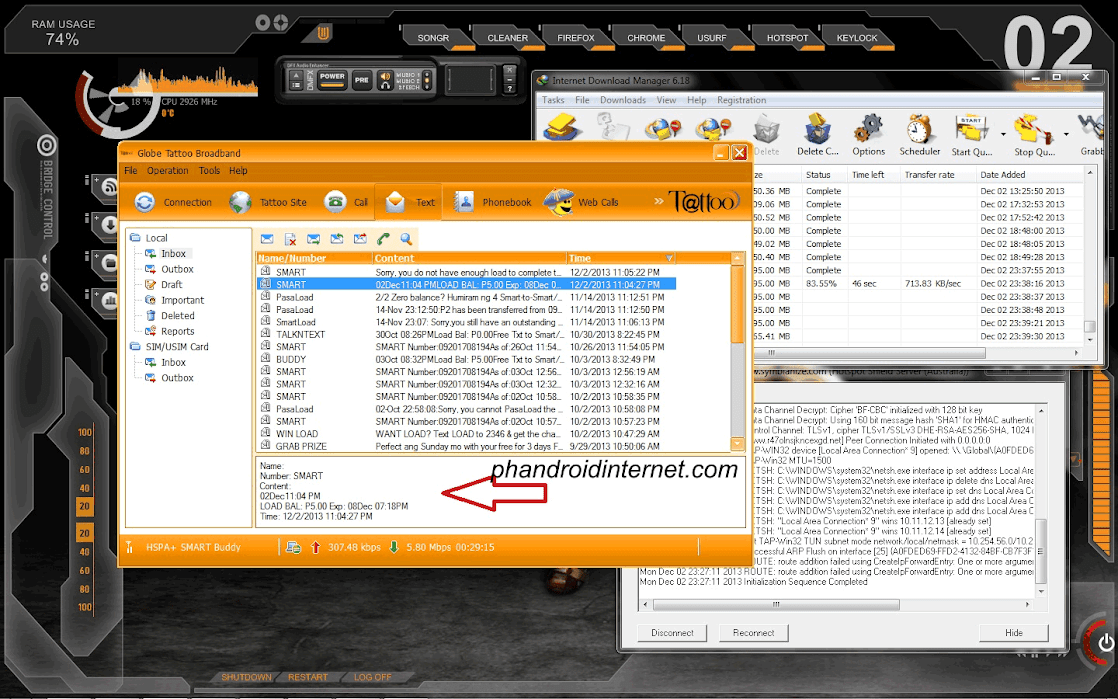1118x699 pixels.
Task: Sort IDM list by Date Added column
Action: coord(1029,175)
